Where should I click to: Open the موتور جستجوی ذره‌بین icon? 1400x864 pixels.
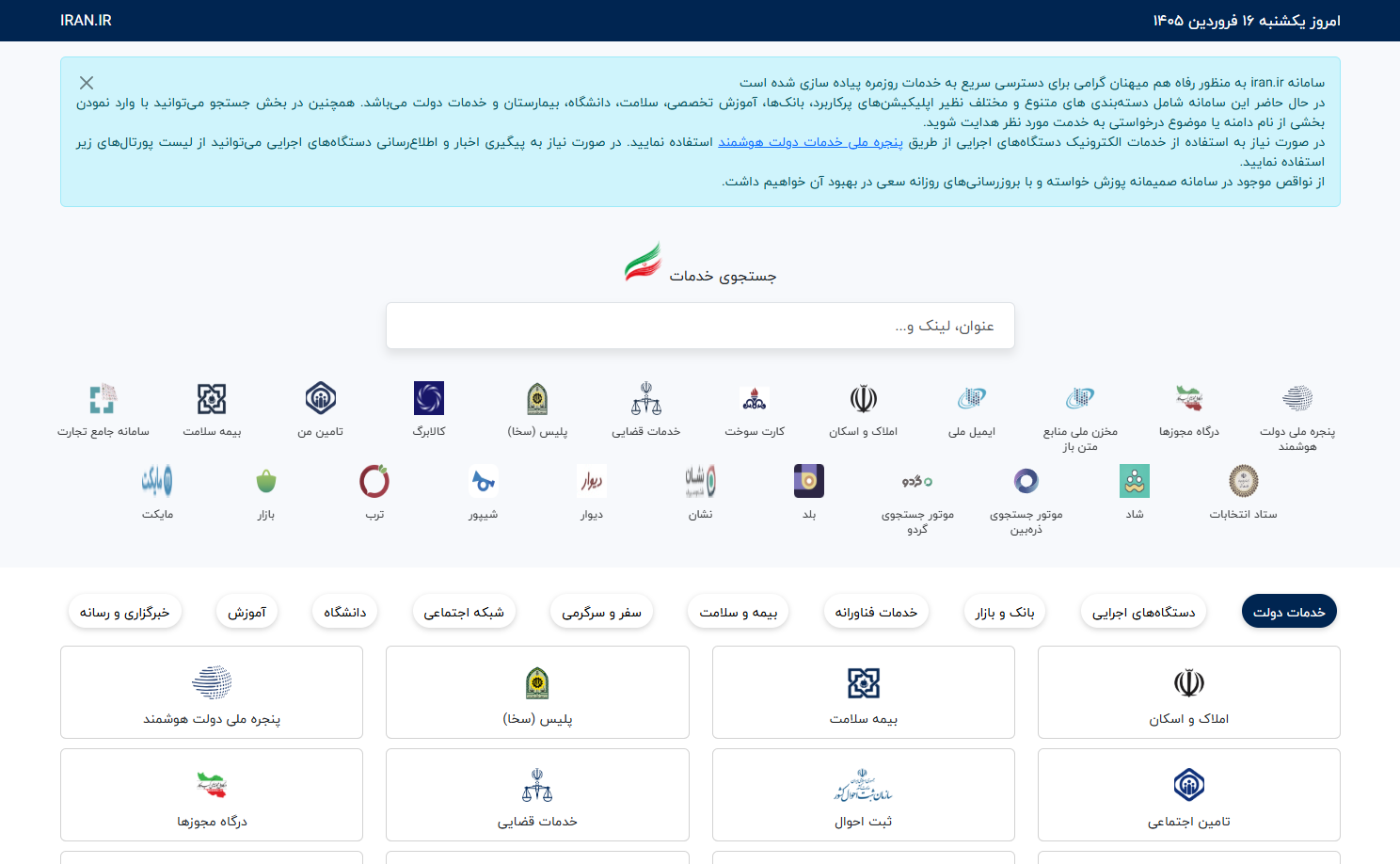click(1026, 481)
